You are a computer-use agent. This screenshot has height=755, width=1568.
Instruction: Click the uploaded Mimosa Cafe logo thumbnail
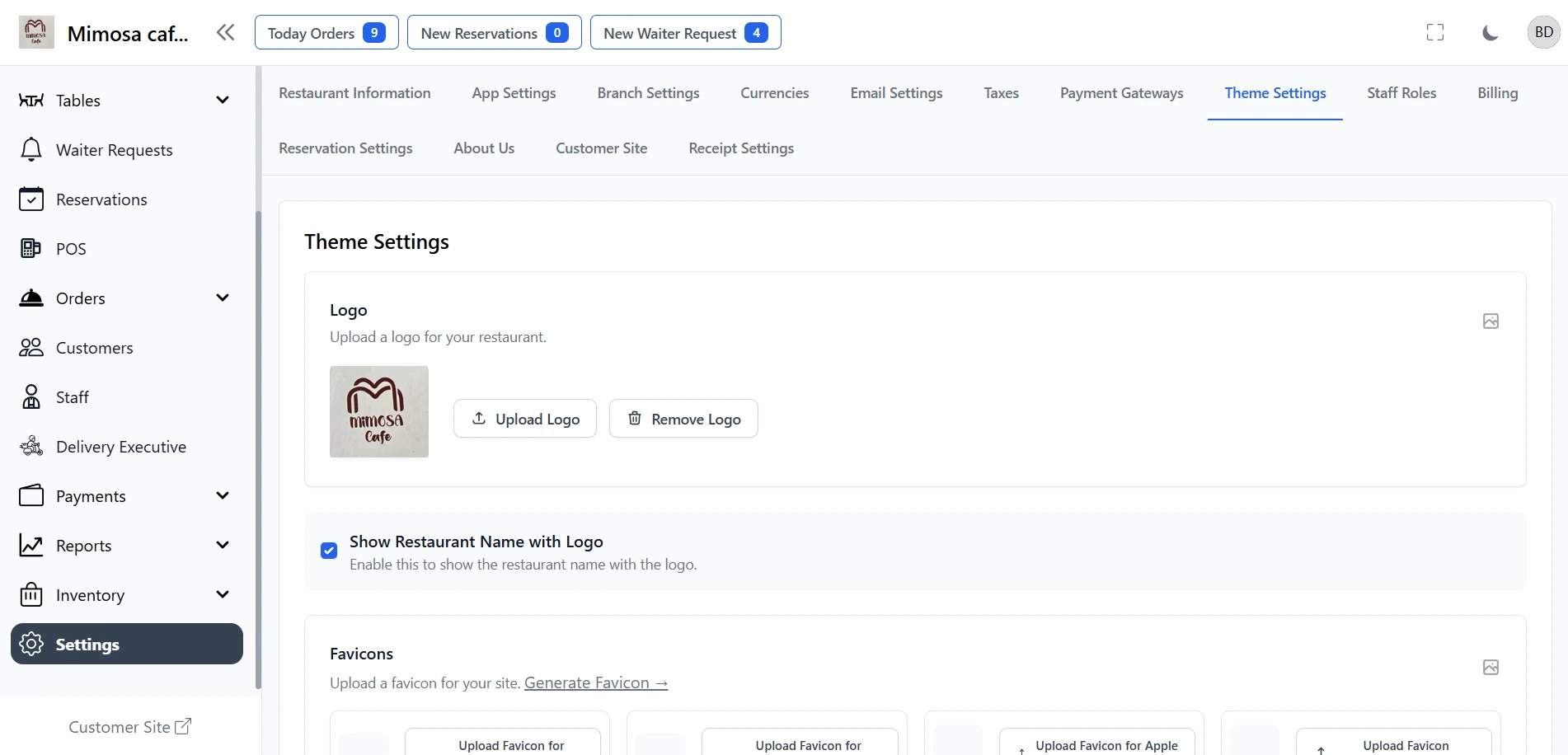point(378,411)
